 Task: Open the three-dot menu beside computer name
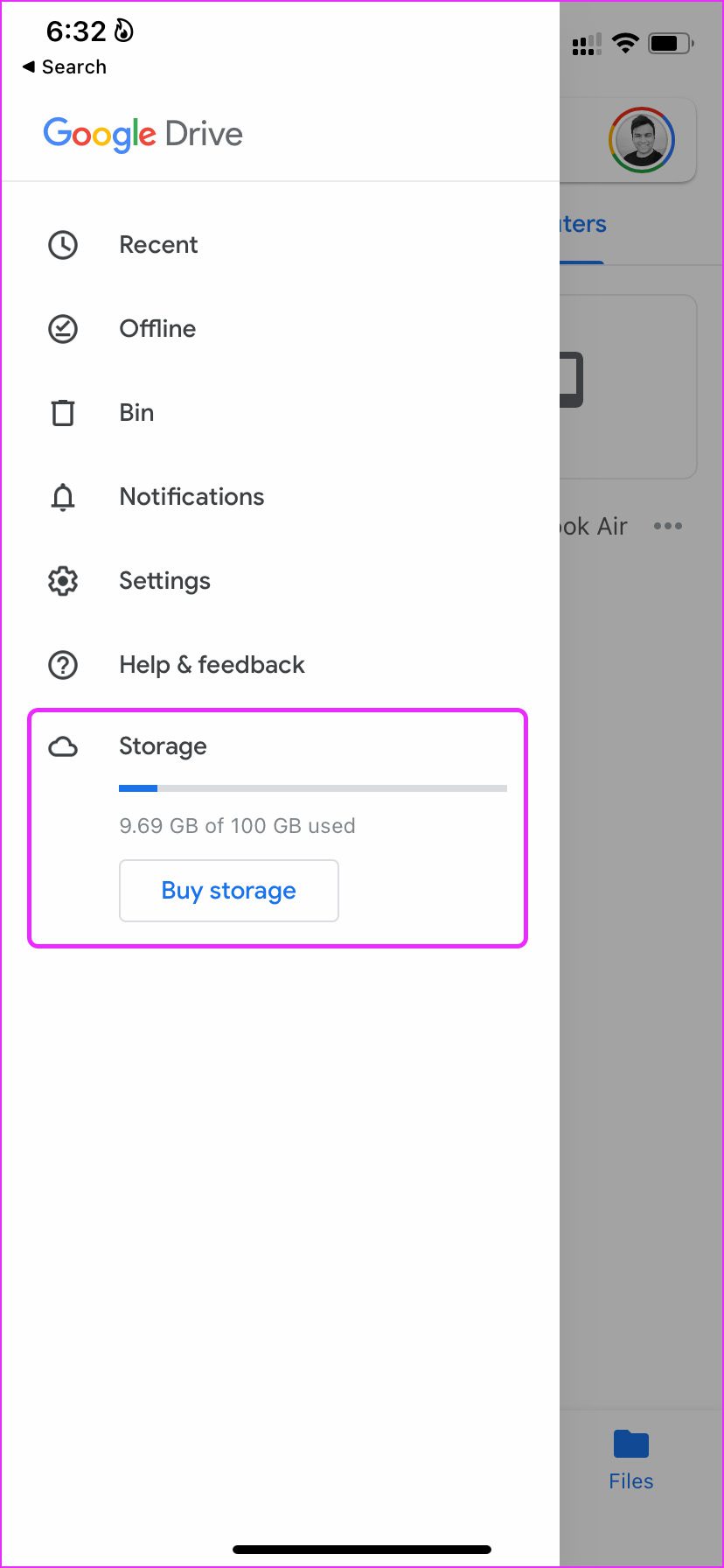(x=668, y=526)
